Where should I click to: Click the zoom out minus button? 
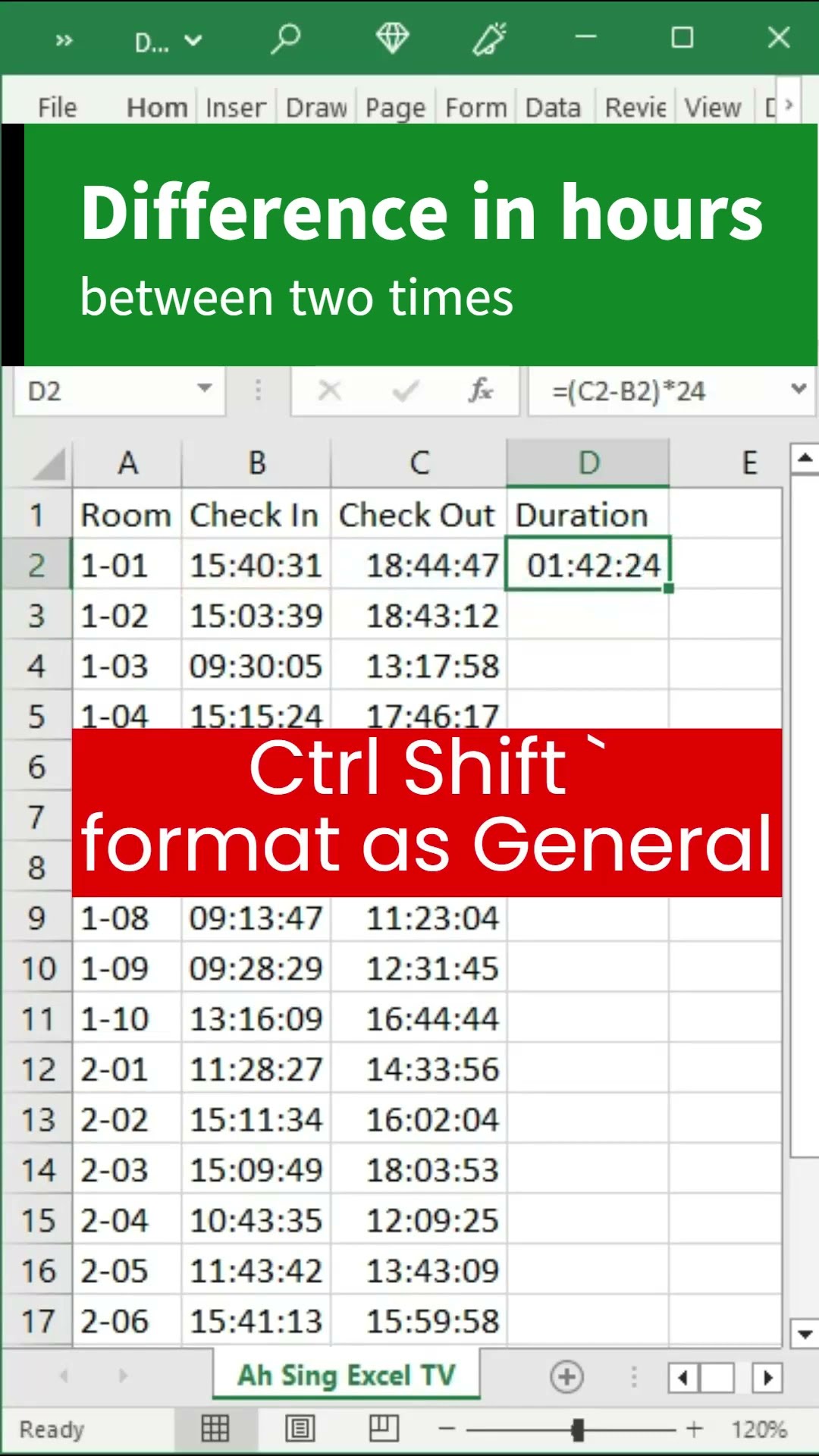(447, 1429)
